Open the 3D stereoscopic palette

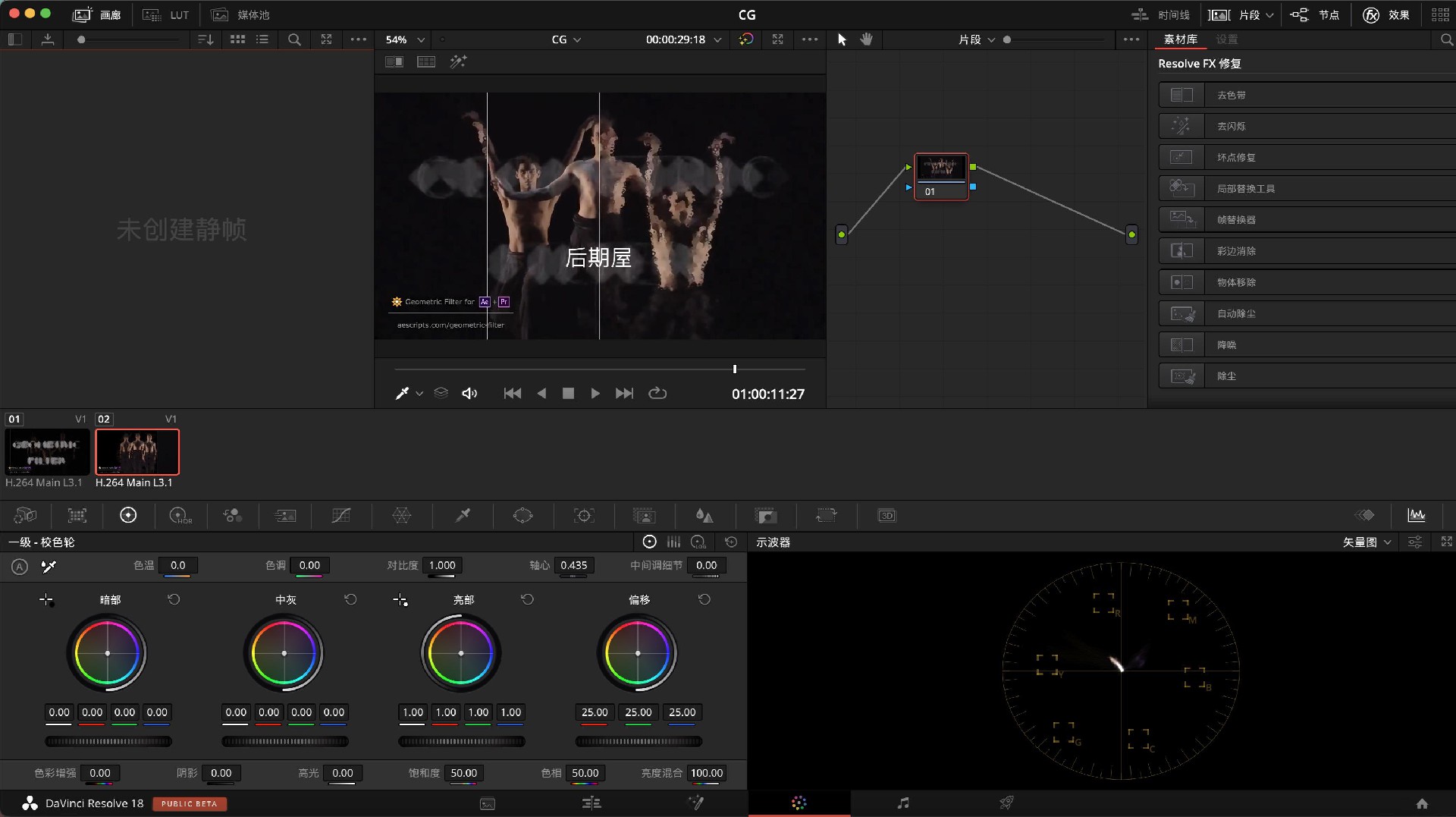886,516
